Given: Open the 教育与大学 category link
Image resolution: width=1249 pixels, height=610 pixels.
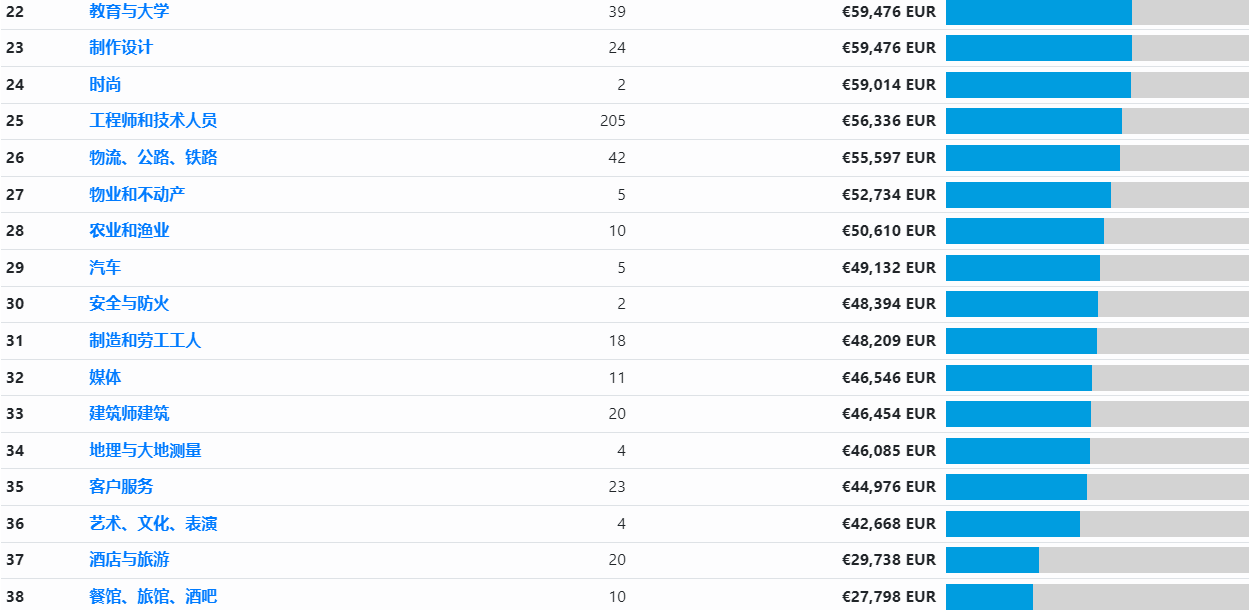Looking at the screenshot, I should (129, 11).
